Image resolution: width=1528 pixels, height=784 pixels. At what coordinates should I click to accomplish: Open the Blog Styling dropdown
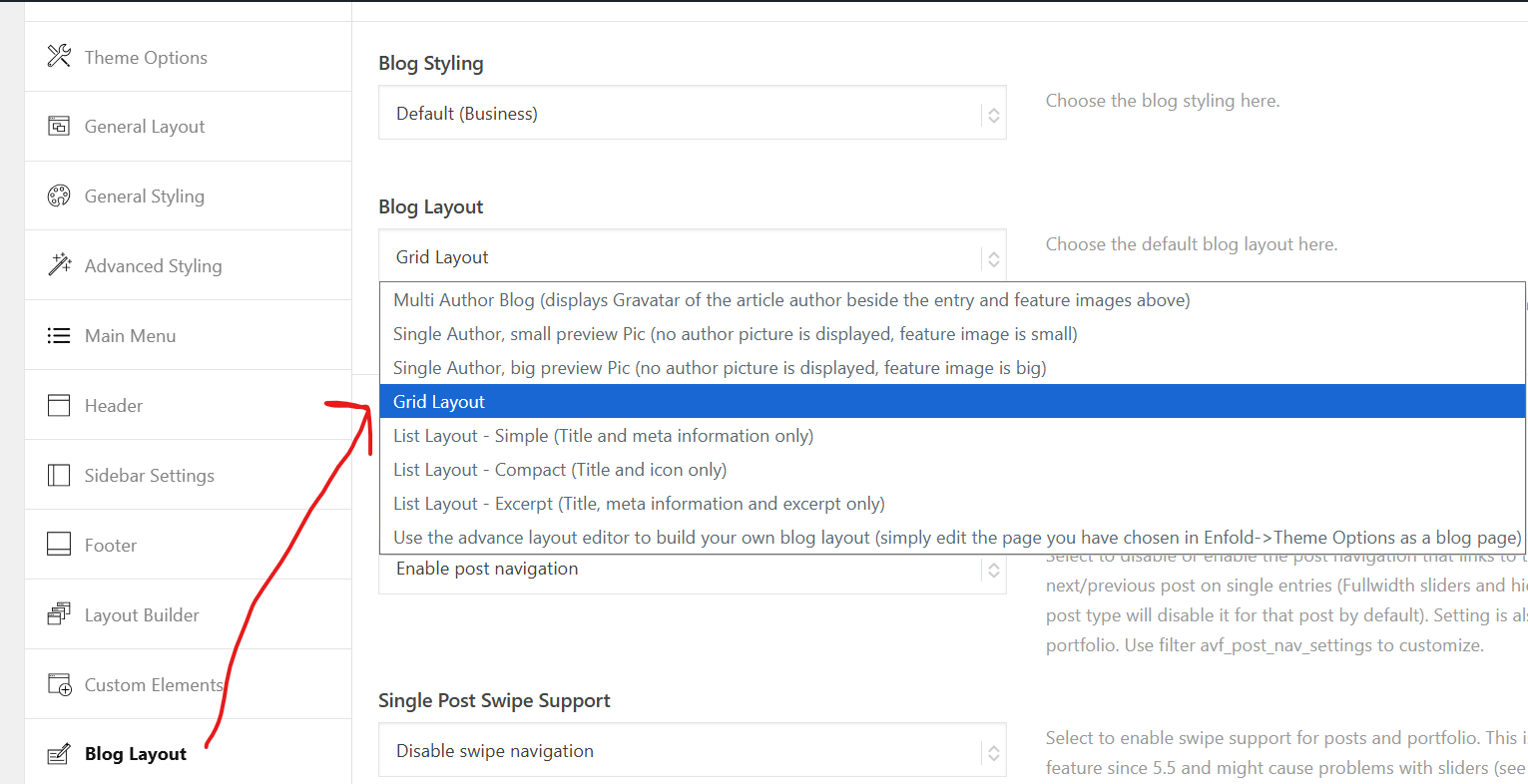(x=692, y=114)
